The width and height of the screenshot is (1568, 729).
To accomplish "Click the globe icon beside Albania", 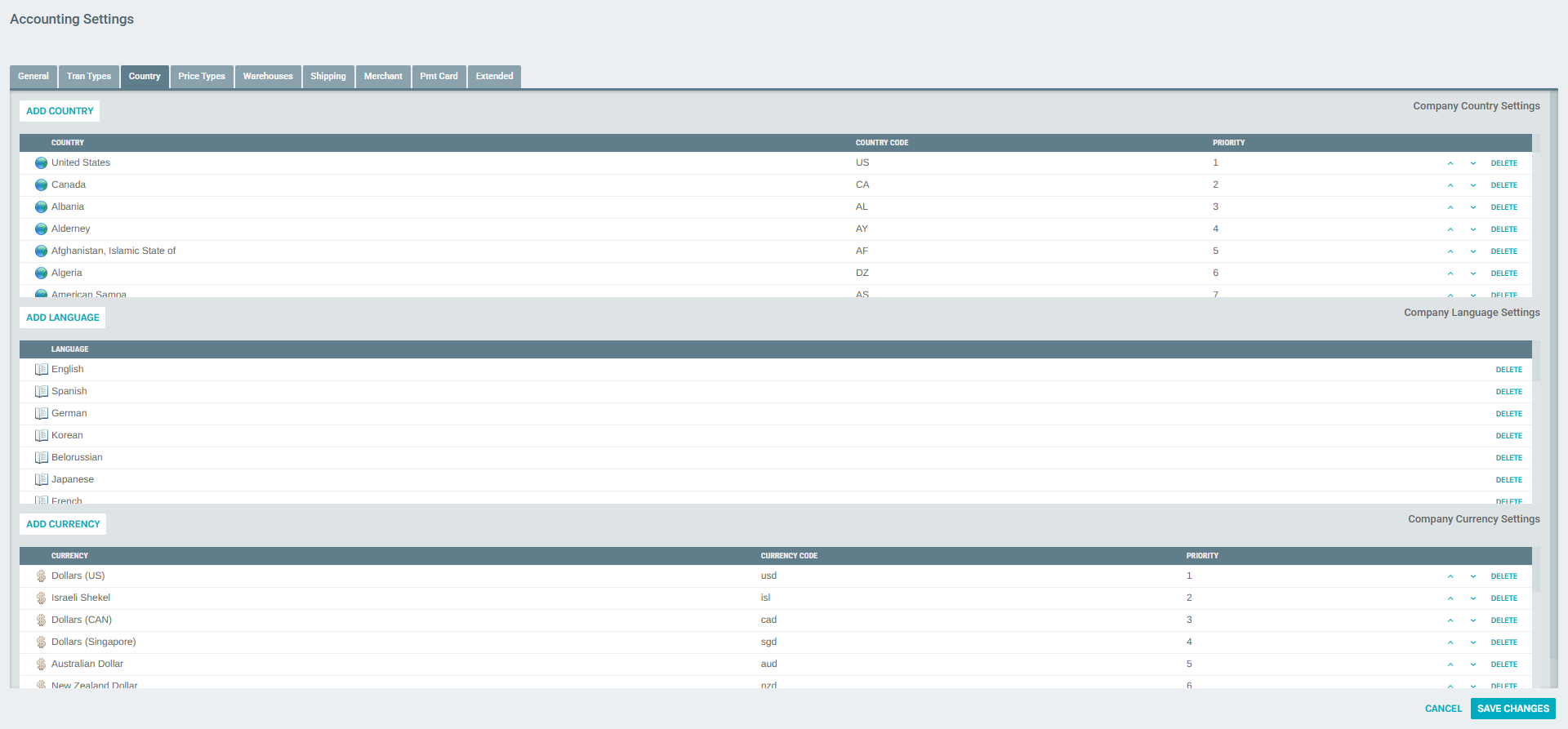I will tap(41, 207).
